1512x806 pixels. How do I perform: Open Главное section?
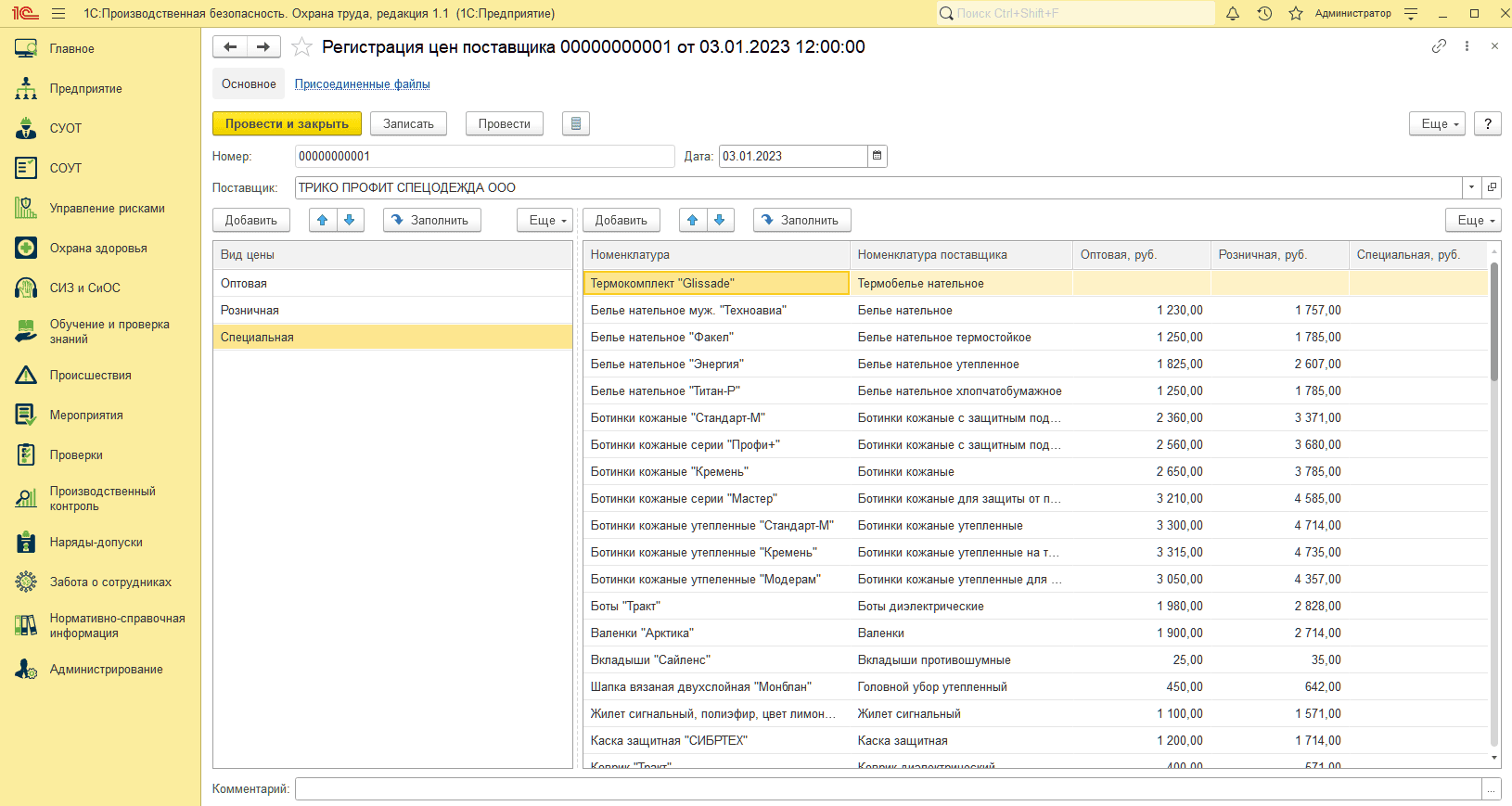[100, 48]
